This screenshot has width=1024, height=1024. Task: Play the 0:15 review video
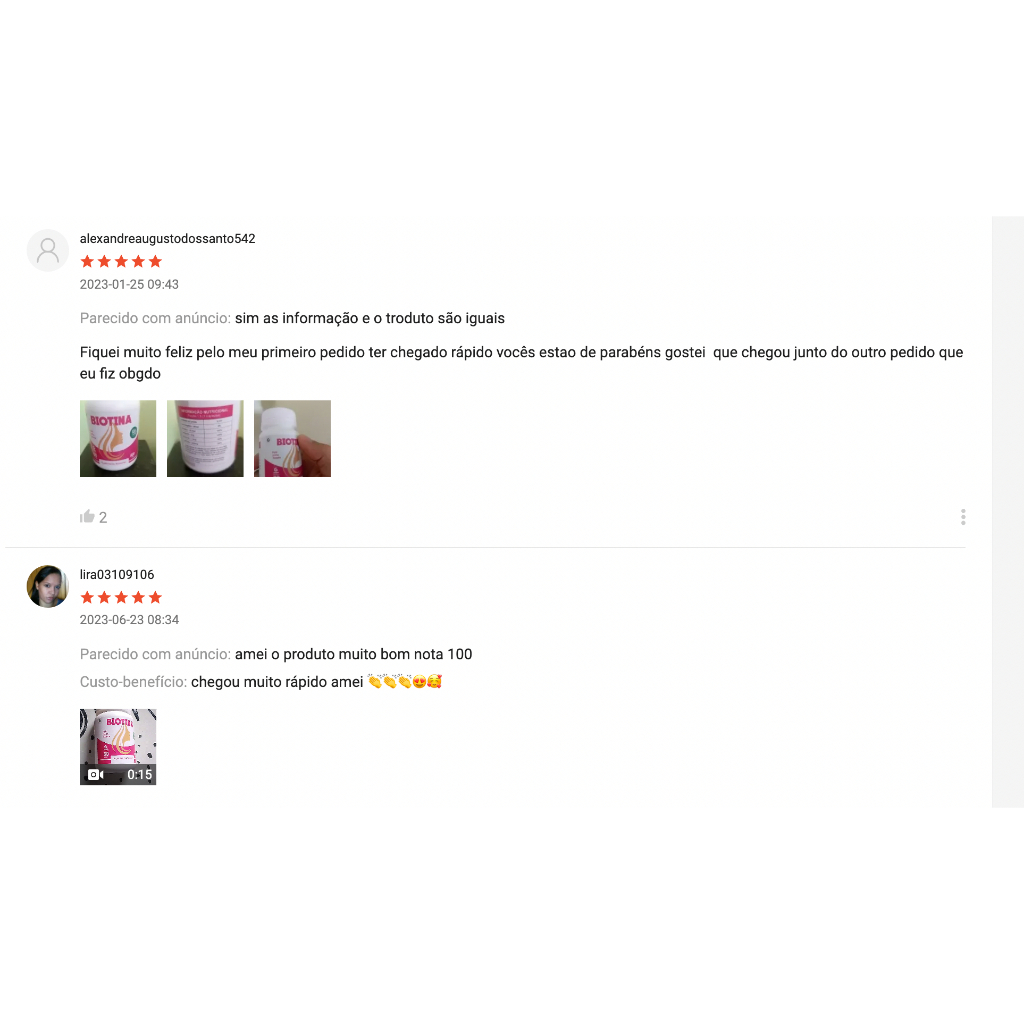coord(118,746)
